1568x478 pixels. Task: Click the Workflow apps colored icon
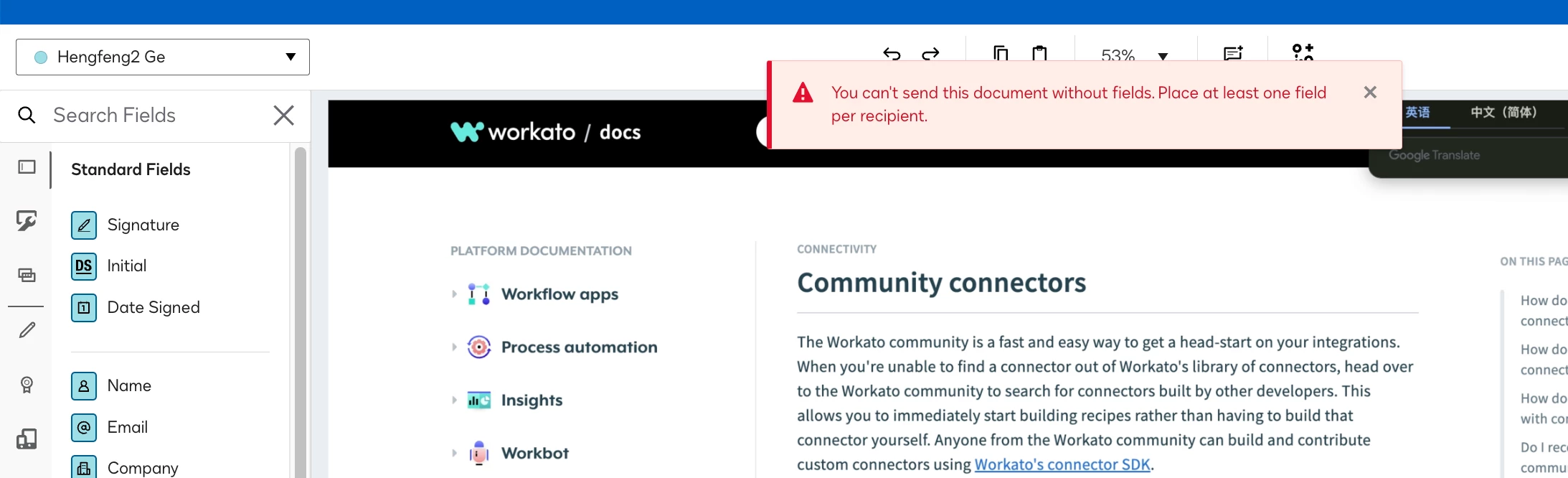[478, 294]
